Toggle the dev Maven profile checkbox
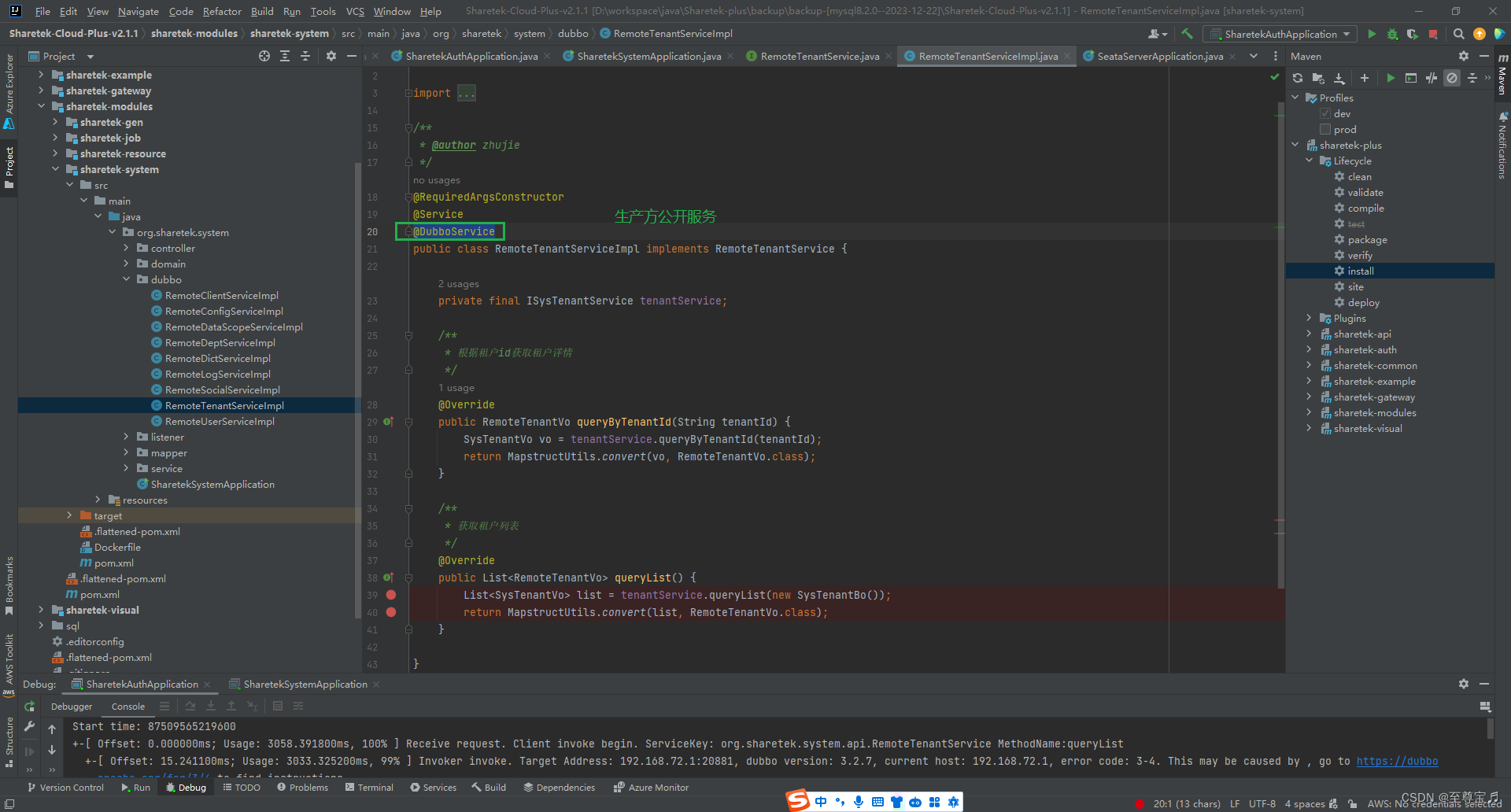The height and width of the screenshot is (812, 1511). [1325, 113]
